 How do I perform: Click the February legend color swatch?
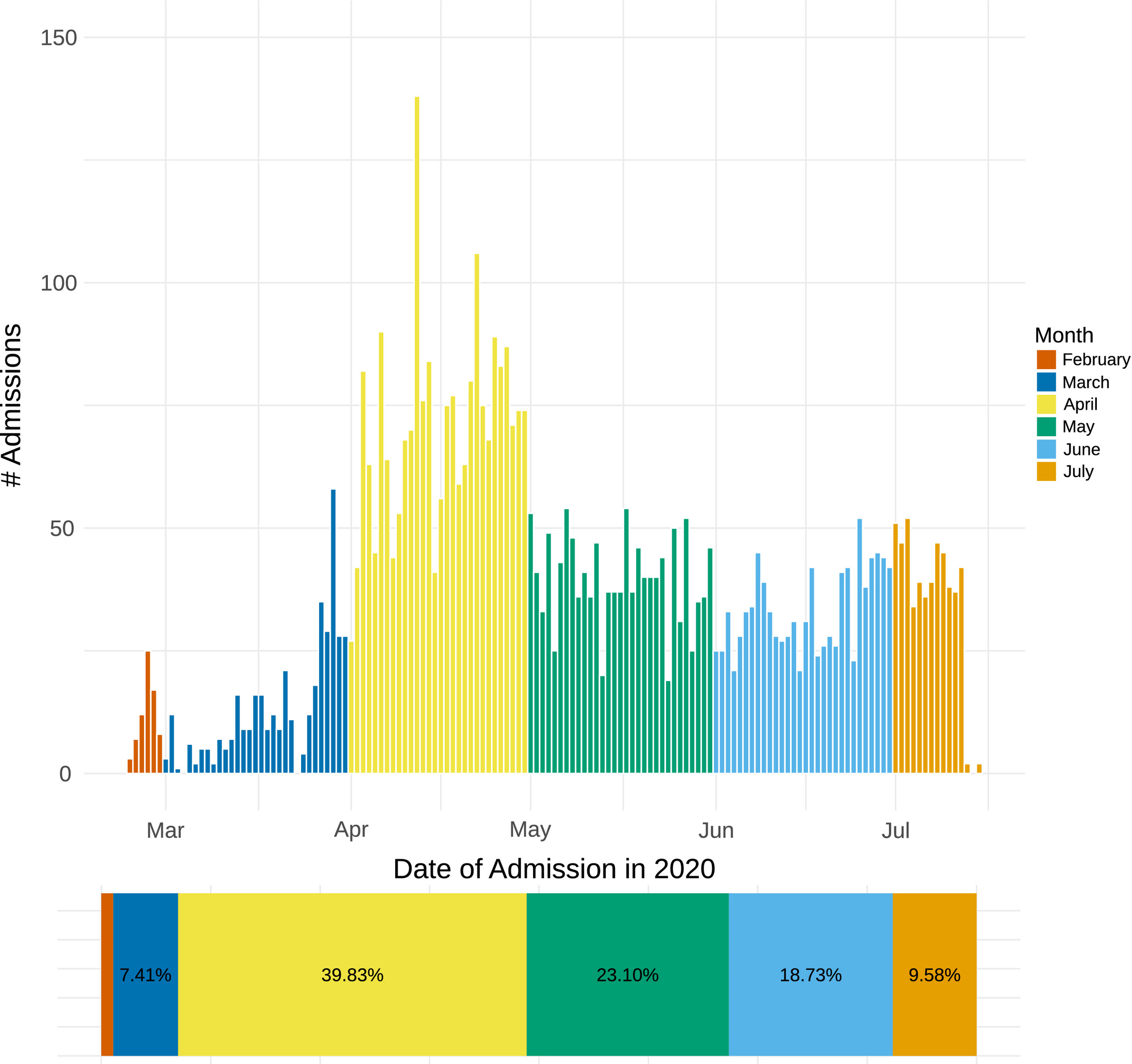[x=1046, y=360]
